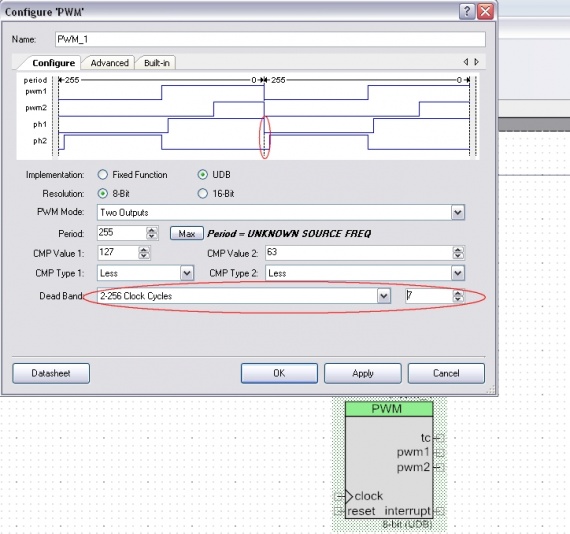Click the right tab scroll arrow
The width and height of the screenshot is (570, 534).
477,62
